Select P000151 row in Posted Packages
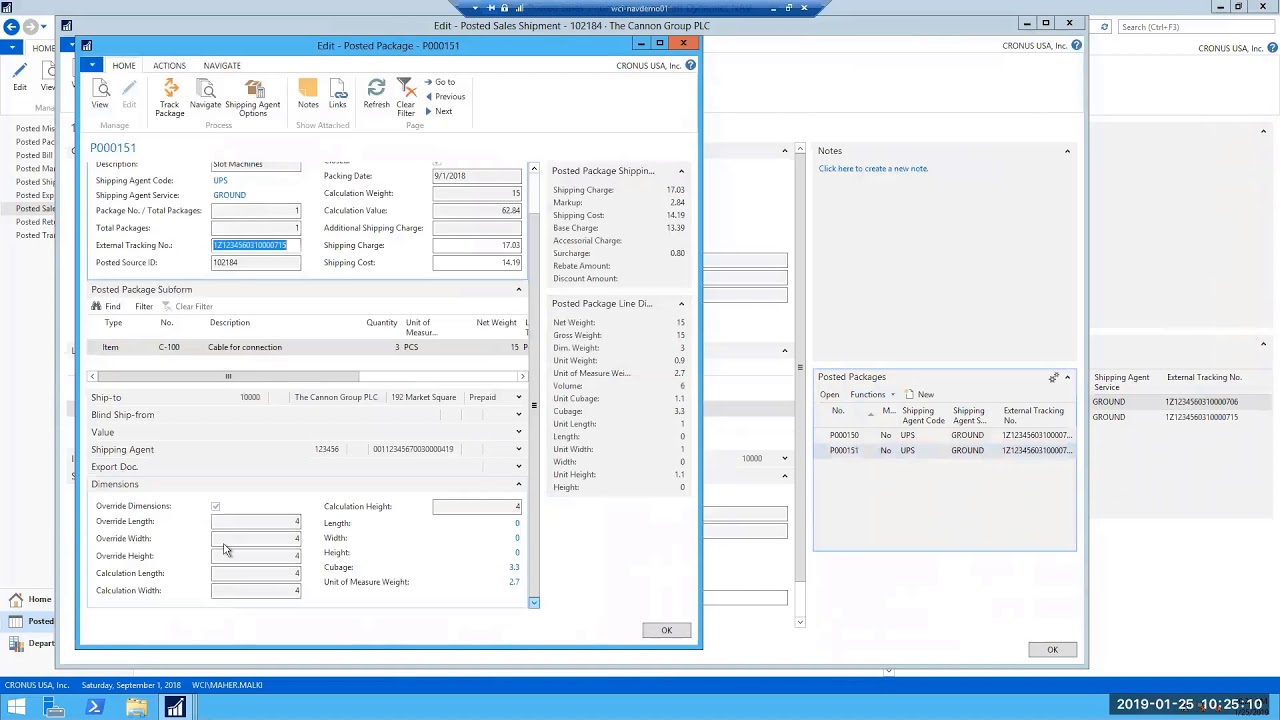The height and width of the screenshot is (720, 1280). point(945,450)
